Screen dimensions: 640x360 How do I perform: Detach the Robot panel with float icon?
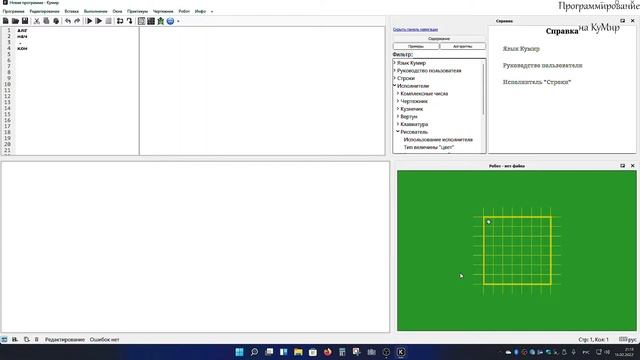pos(622,166)
